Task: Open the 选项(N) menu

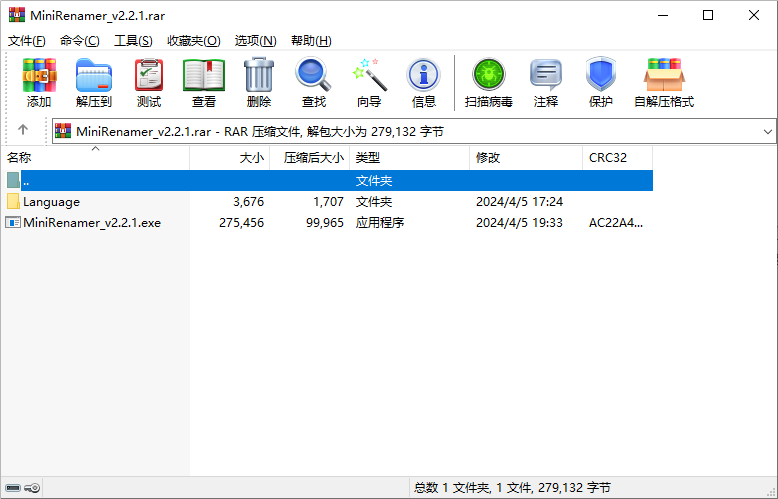Action: tap(255, 41)
